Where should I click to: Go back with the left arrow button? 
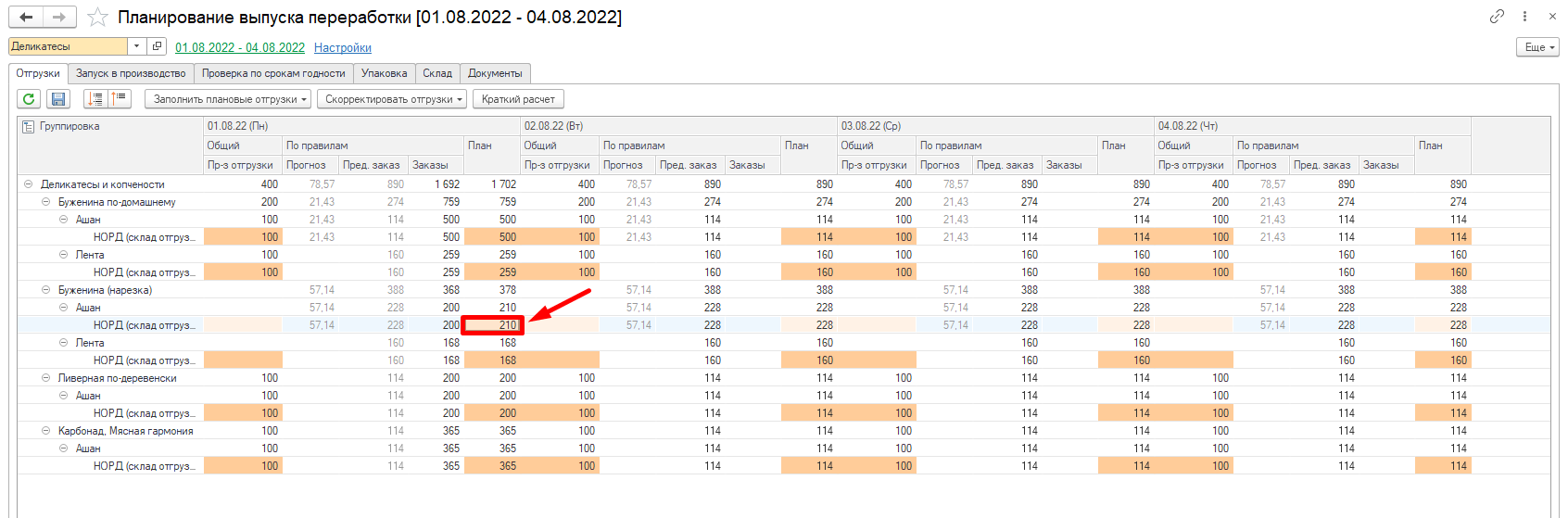[26, 18]
